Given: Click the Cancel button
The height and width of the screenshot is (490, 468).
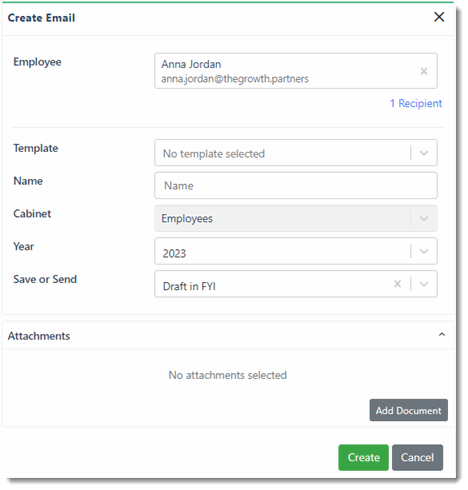Looking at the screenshot, I should [417, 457].
